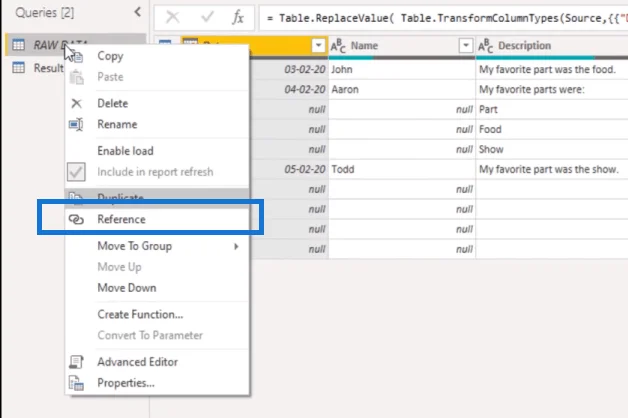628x418 pixels.
Task: Click the Rename icon in menu
Action: [76, 125]
